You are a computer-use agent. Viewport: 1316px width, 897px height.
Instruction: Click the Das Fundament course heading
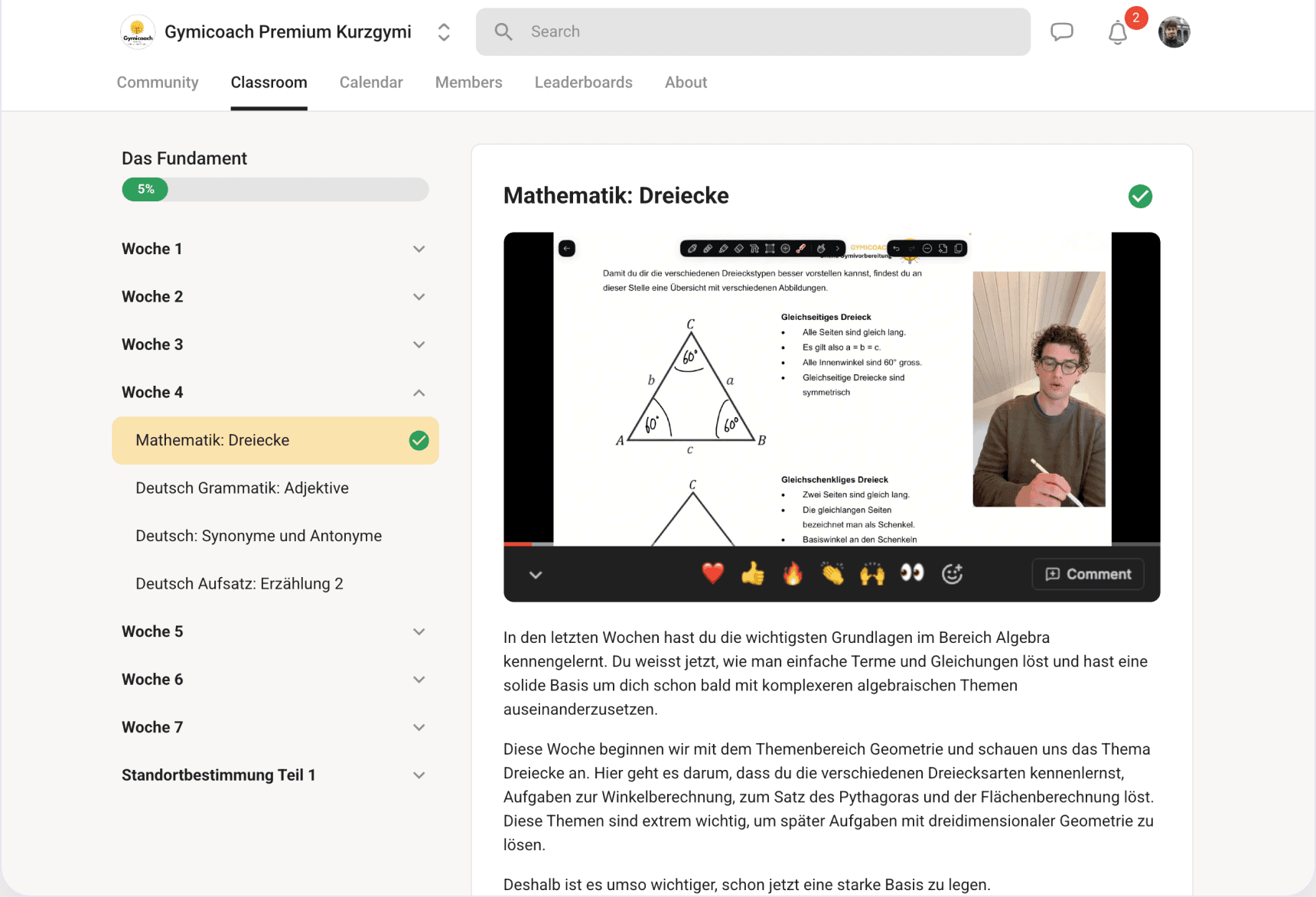tap(184, 158)
